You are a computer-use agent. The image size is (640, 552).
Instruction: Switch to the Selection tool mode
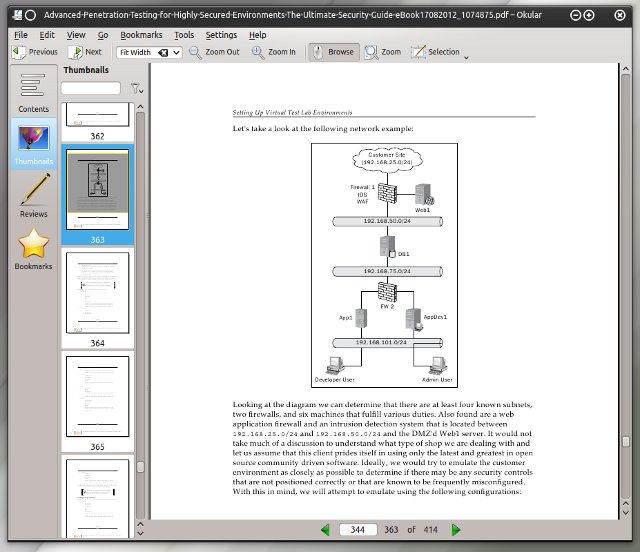click(x=435, y=52)
